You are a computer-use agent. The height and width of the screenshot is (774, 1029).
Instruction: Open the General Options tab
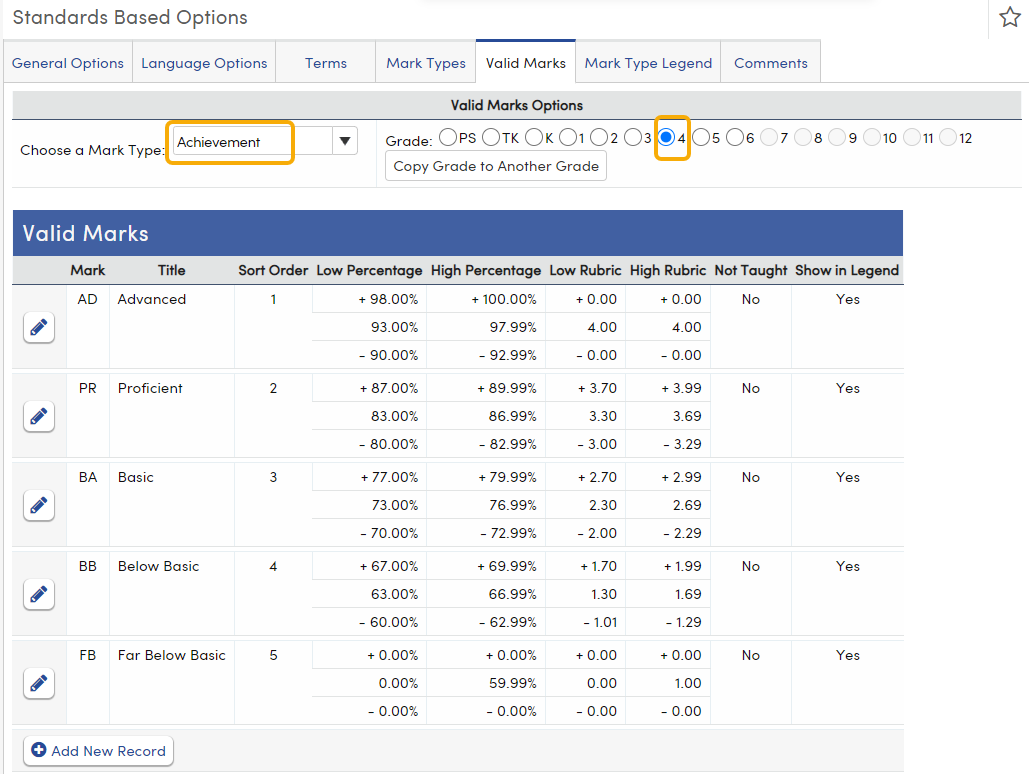[68, 63]
